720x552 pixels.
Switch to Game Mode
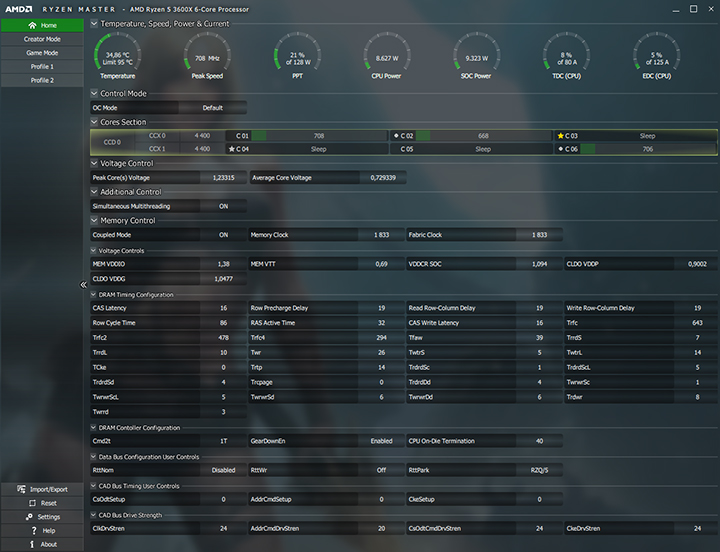pos(42,53)
